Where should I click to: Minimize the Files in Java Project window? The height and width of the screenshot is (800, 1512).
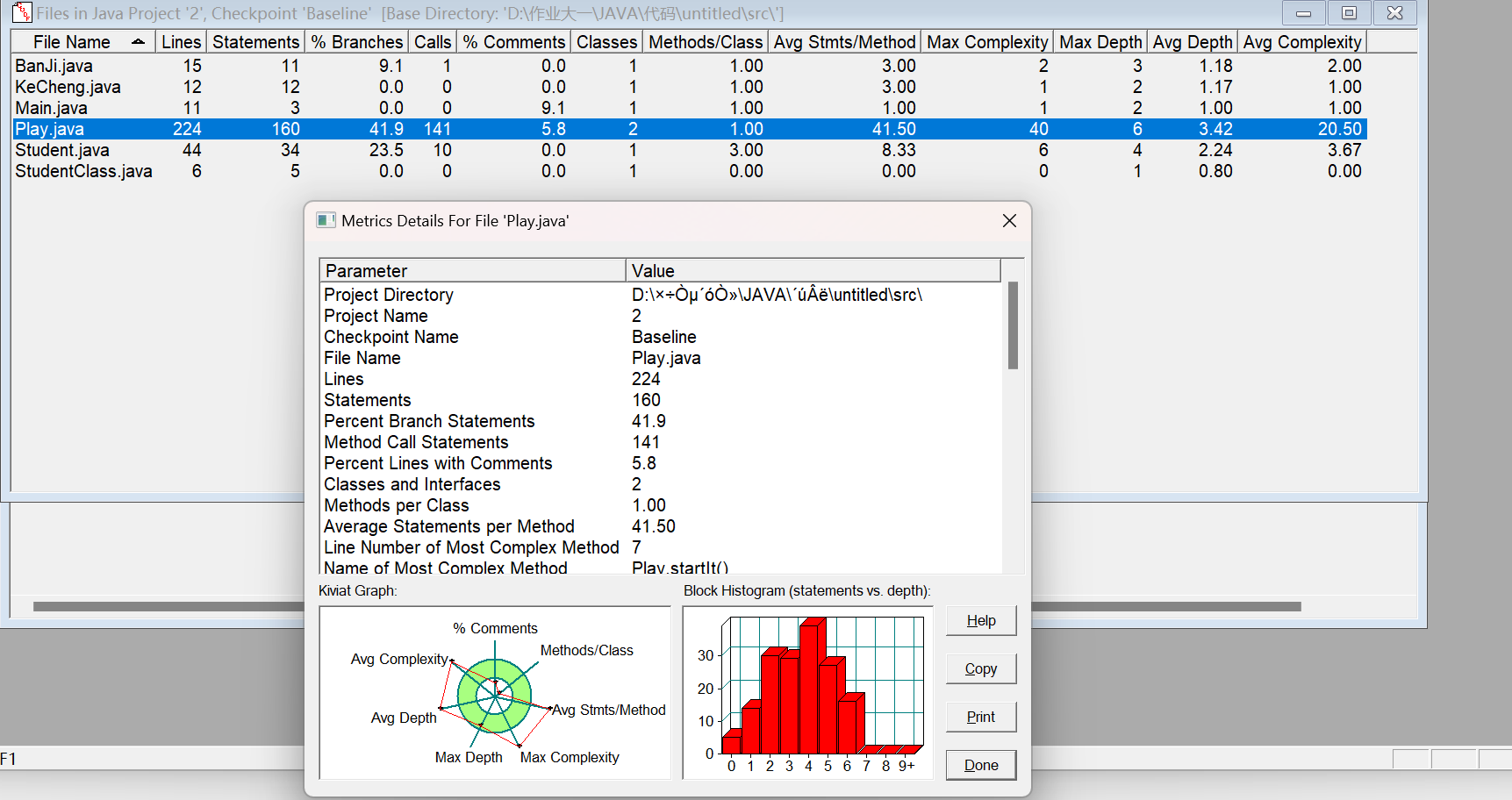[x=1303, y=13]
